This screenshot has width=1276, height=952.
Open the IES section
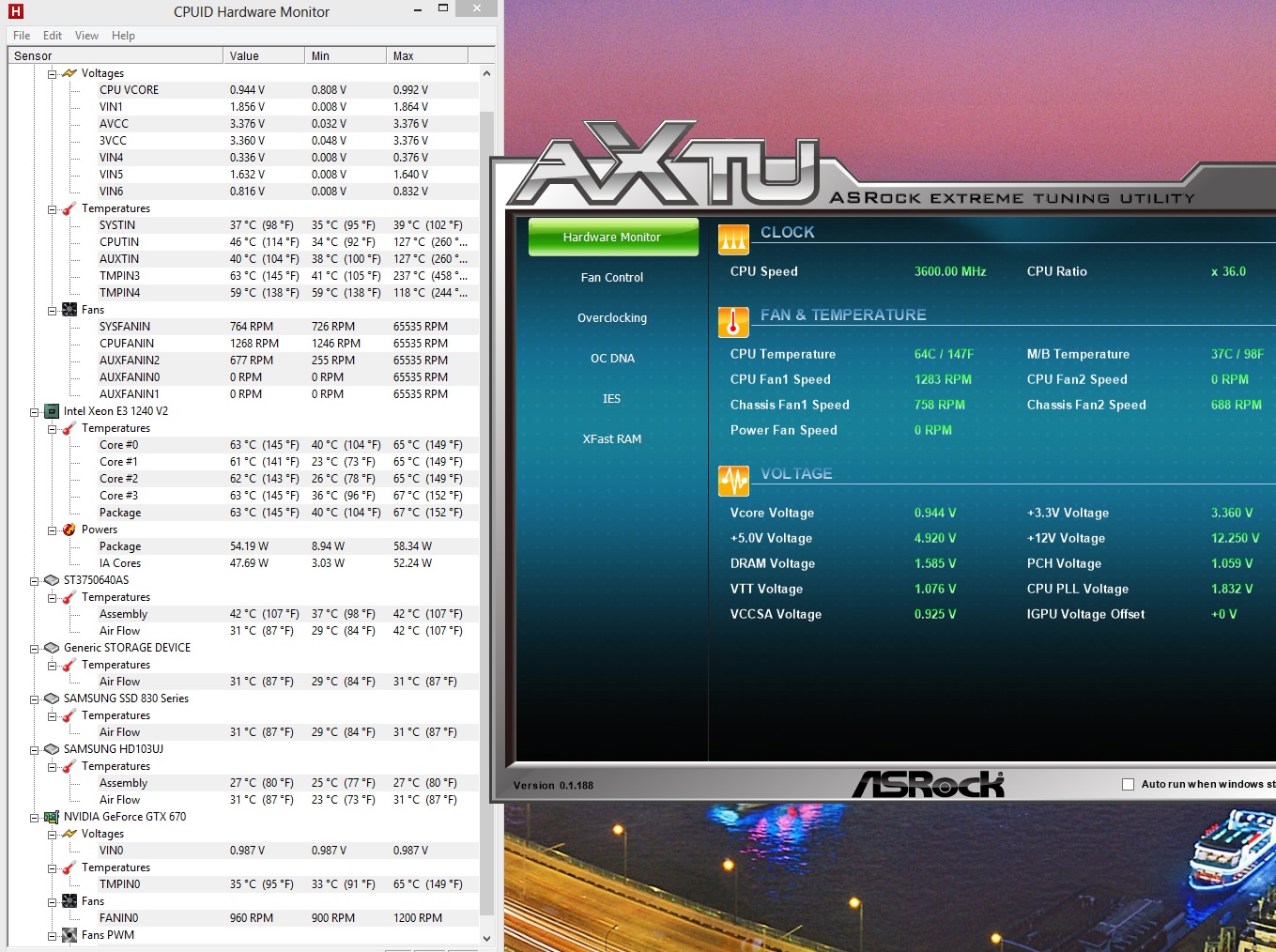tap(612, 399)
